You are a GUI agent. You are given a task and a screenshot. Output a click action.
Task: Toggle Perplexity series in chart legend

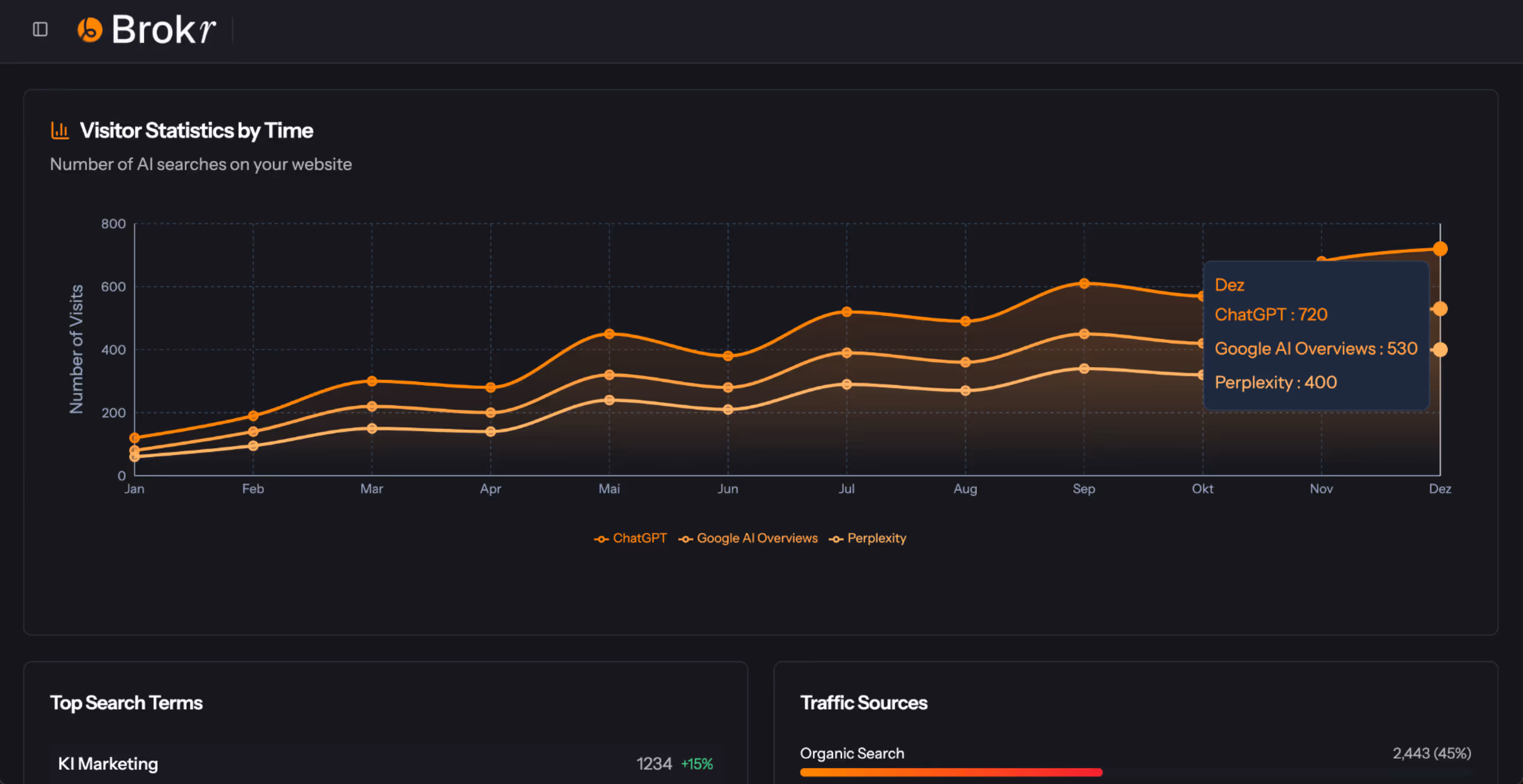click(x=867, y=538)
